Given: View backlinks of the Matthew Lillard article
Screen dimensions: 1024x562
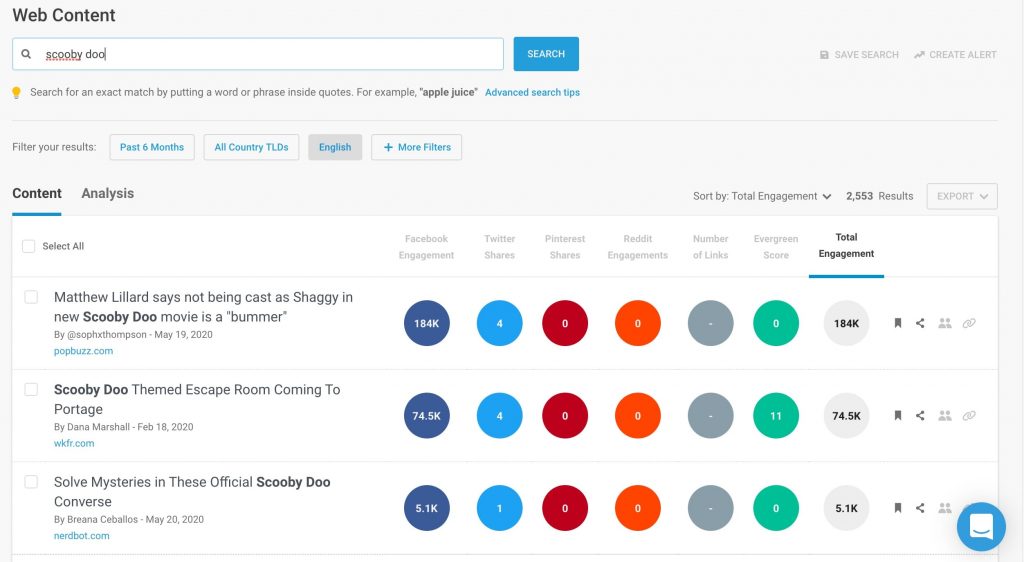Looking at the screenshot, I should click(x=969, y=323).
